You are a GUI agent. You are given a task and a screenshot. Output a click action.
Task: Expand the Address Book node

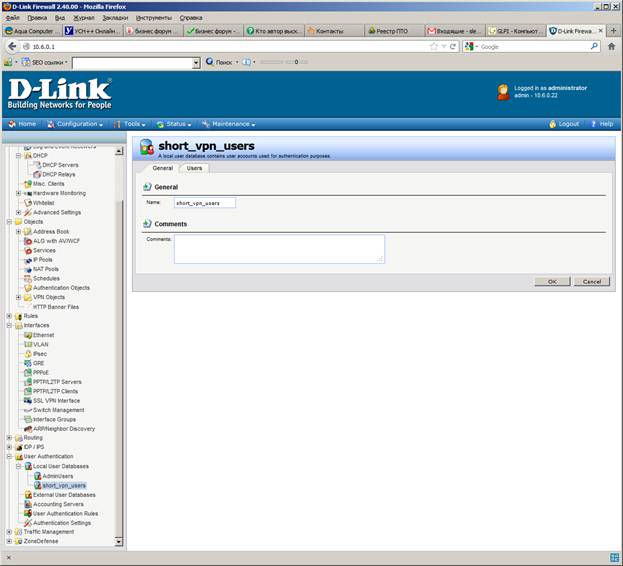18,232
